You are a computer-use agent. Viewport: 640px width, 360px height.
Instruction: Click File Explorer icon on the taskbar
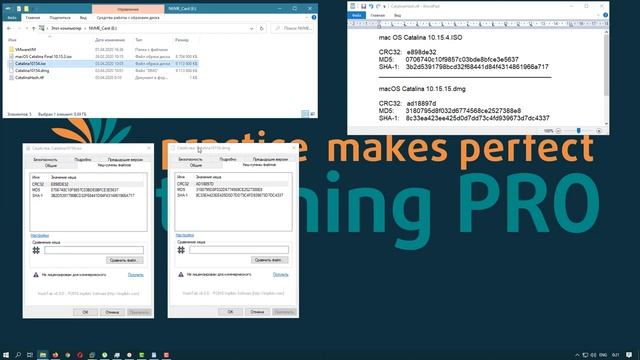coord(42,355)
